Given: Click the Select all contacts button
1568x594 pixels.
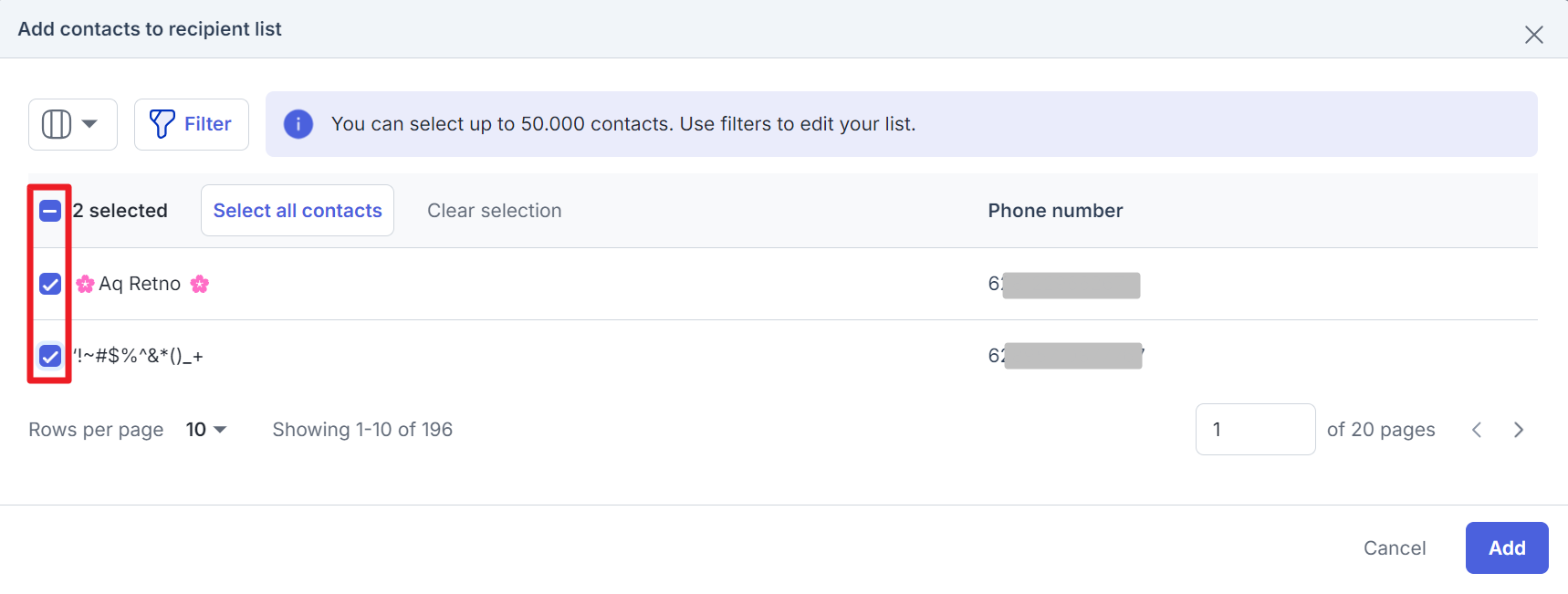Looking at the screenshot, I should click(298, 211).
